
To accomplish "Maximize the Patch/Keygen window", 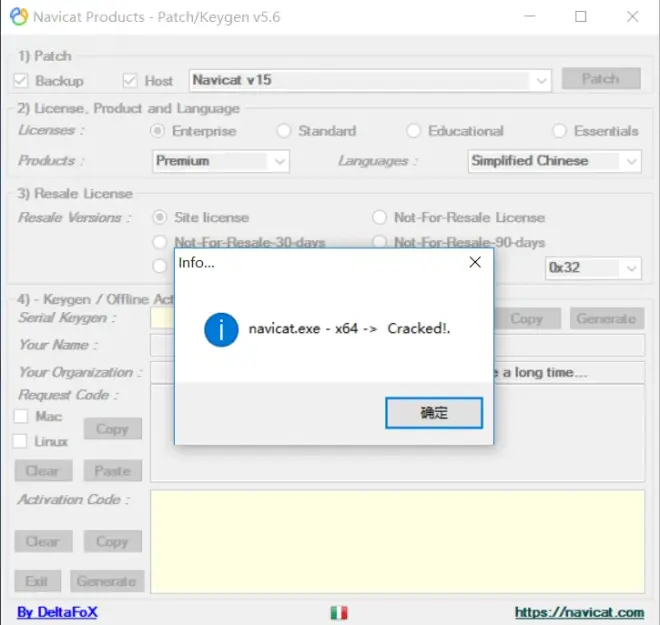I will pyautogui.click(x=581, y=17).
